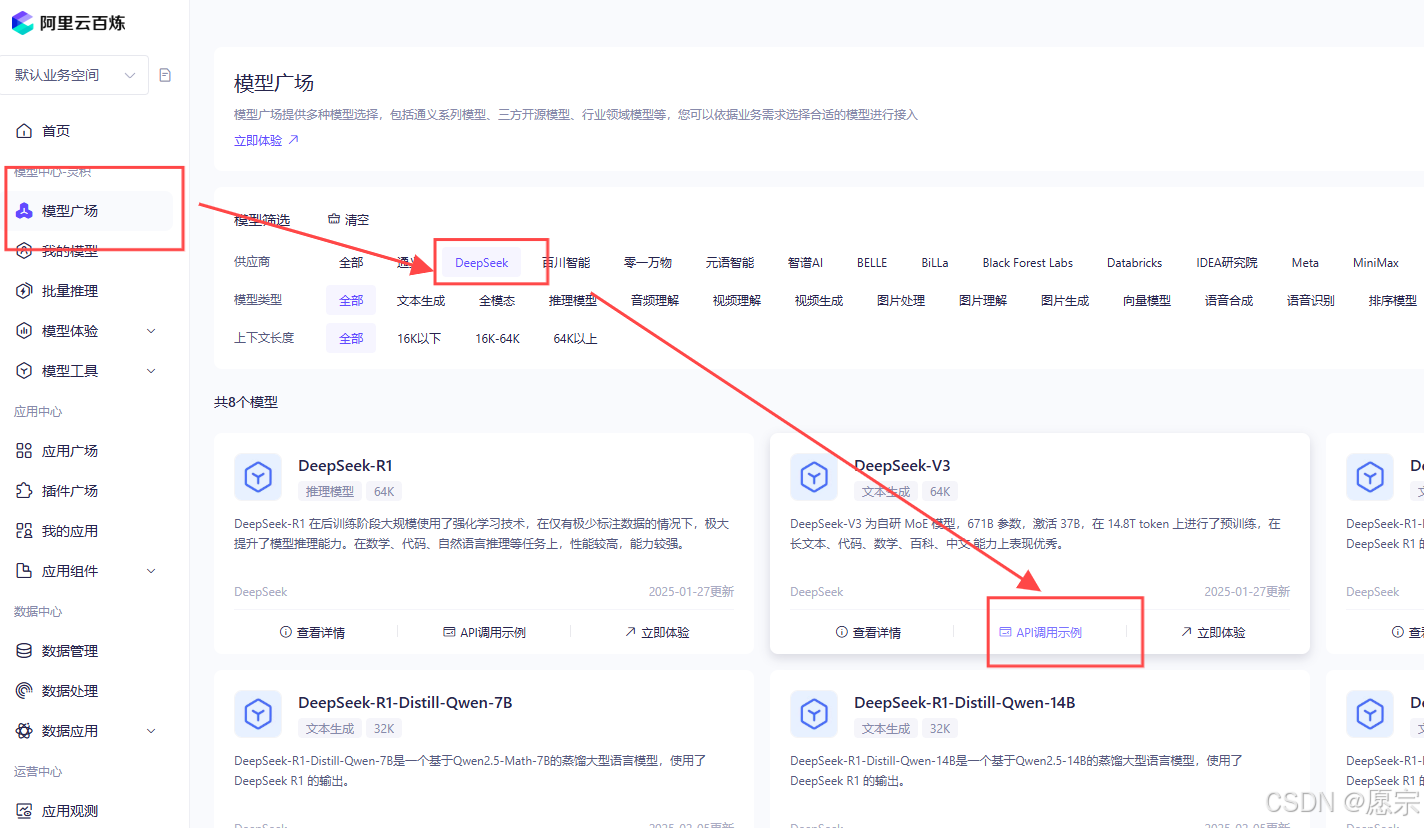Click the DeepSeek-R1 model card icon
1424x828 pixels.
(x=258, y=477)
